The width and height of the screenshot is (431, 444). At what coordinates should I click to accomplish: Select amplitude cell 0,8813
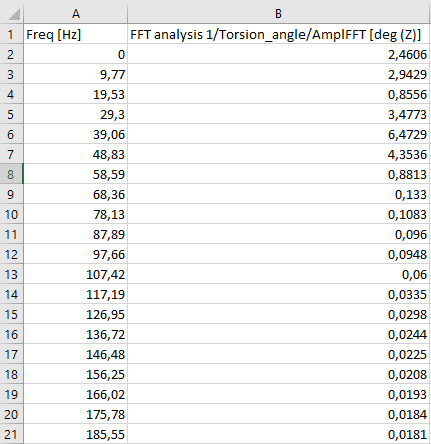(279, 174)
